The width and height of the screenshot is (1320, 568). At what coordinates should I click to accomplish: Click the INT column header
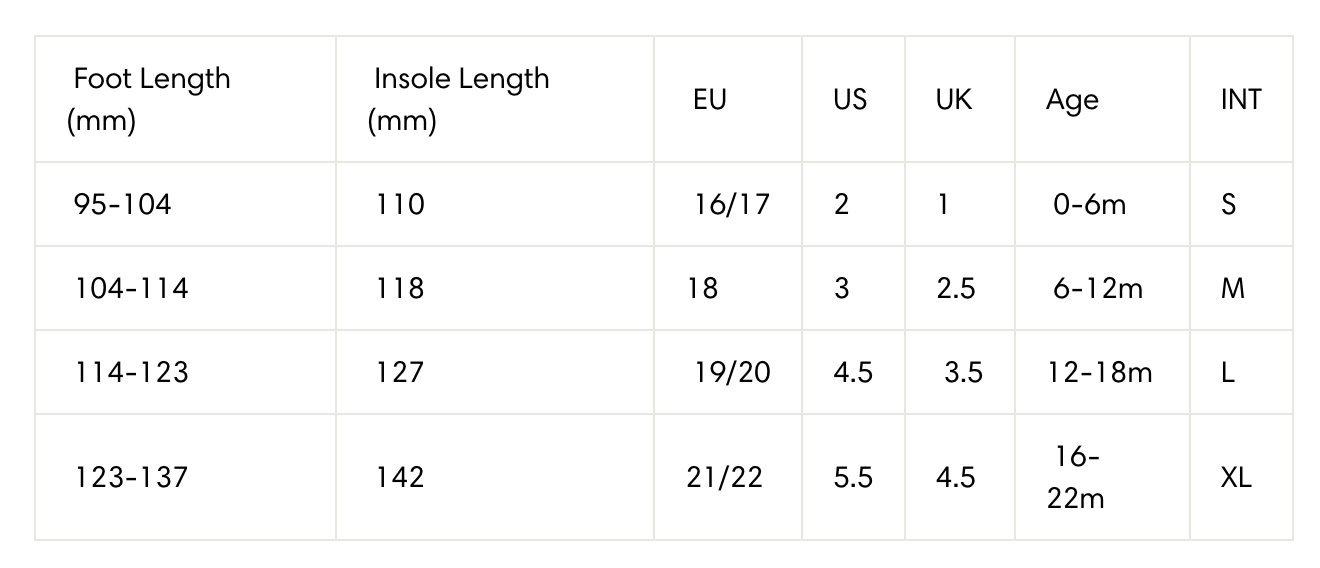click(1241, 99)
